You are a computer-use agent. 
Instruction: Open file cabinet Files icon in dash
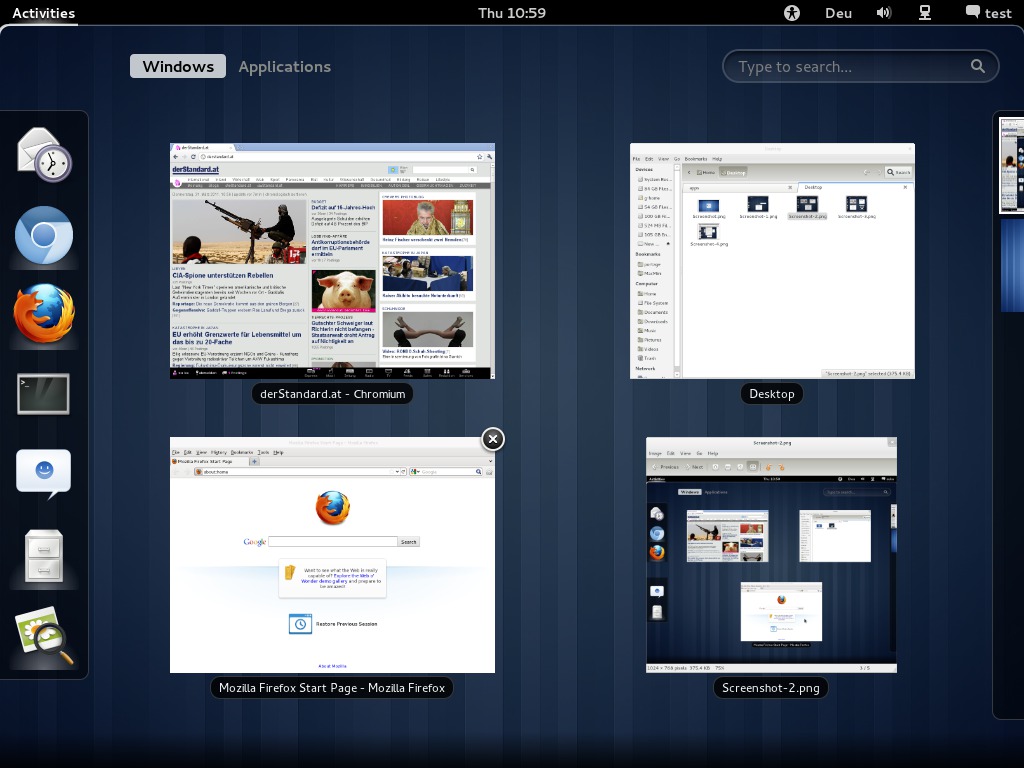point(44,556)
